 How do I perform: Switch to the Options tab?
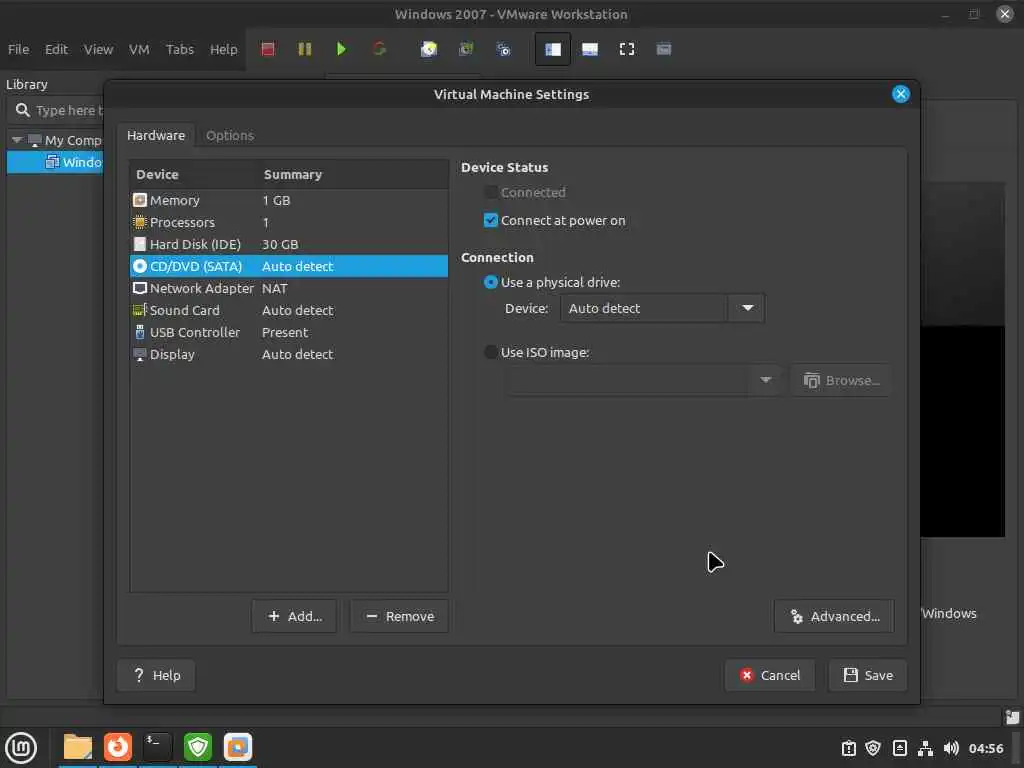(x=230, y=135)
